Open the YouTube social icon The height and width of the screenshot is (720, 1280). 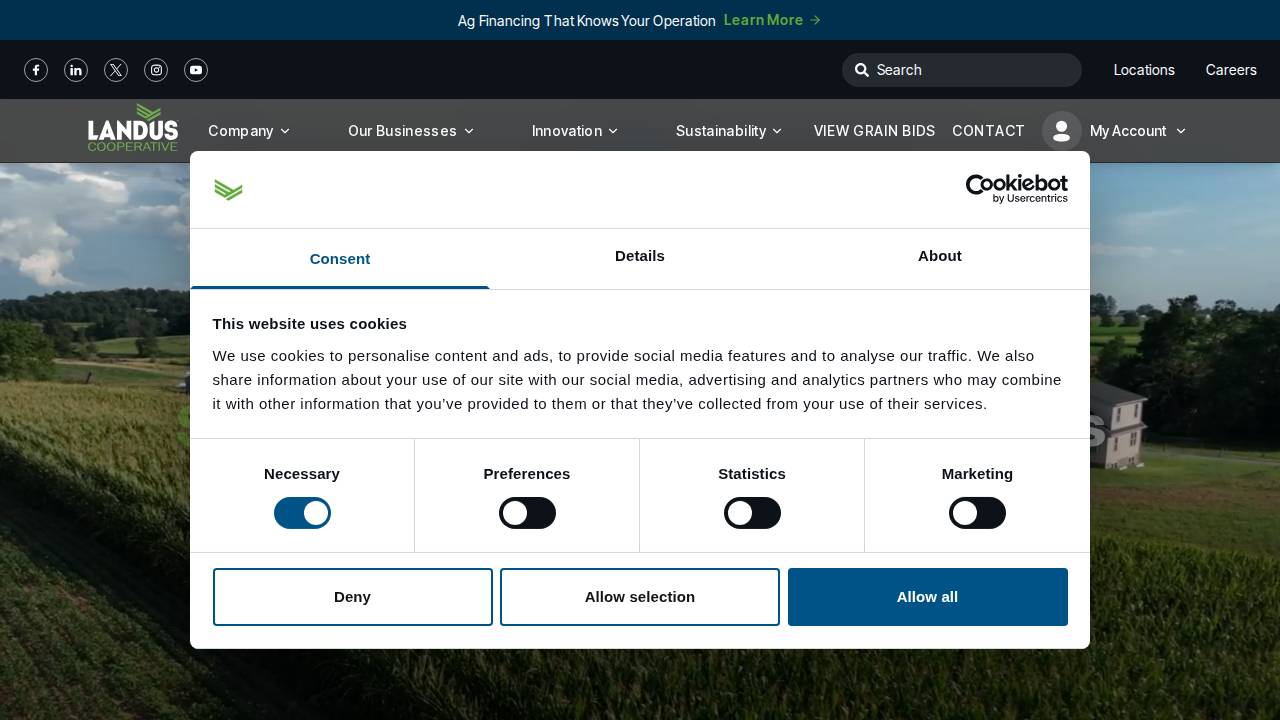click(196, 70)
